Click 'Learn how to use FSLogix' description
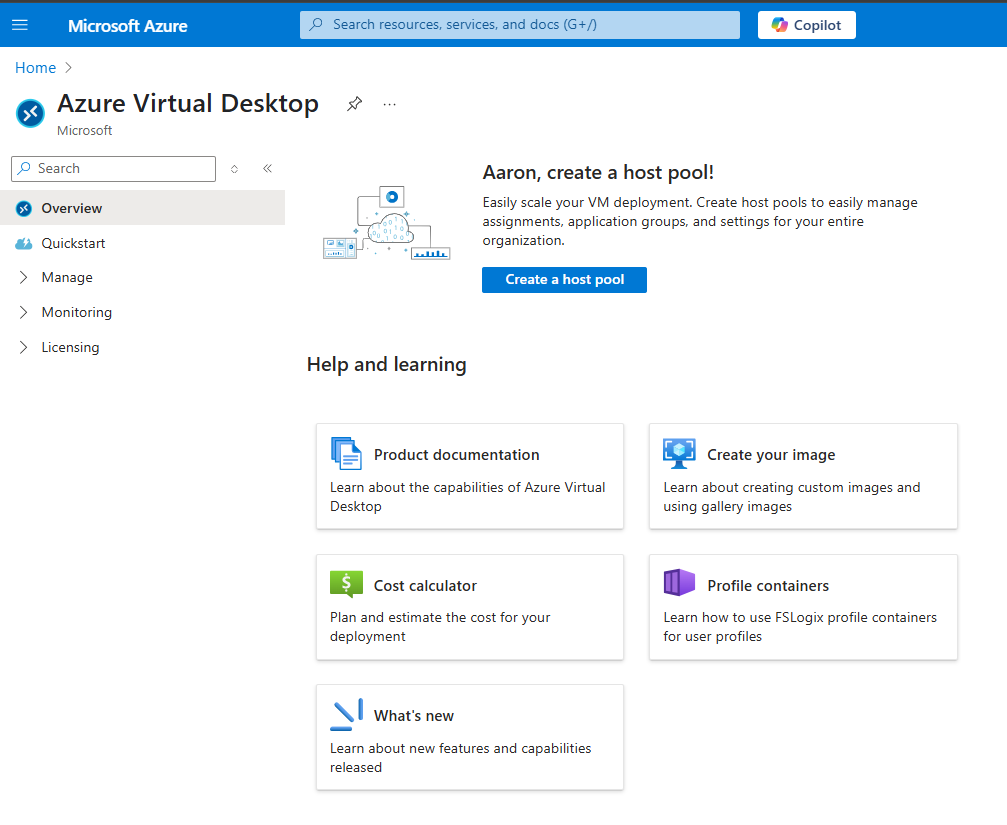The height and width of the screenshot is (825, 1007). tap(800, 627)
